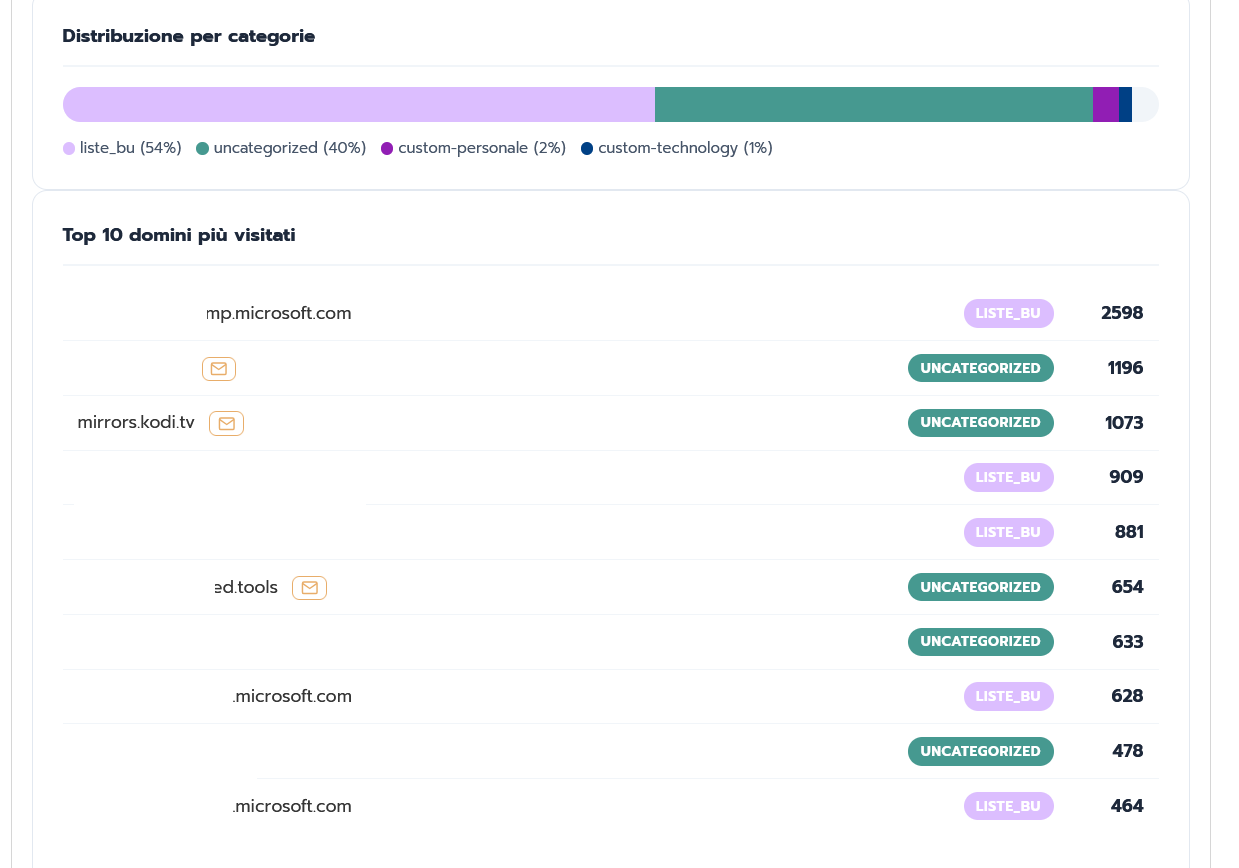Screen dimensions: 1239x868
Task: Click the UNCATEGORIZED badge in the 633 row
Action: tap(980, 642)
